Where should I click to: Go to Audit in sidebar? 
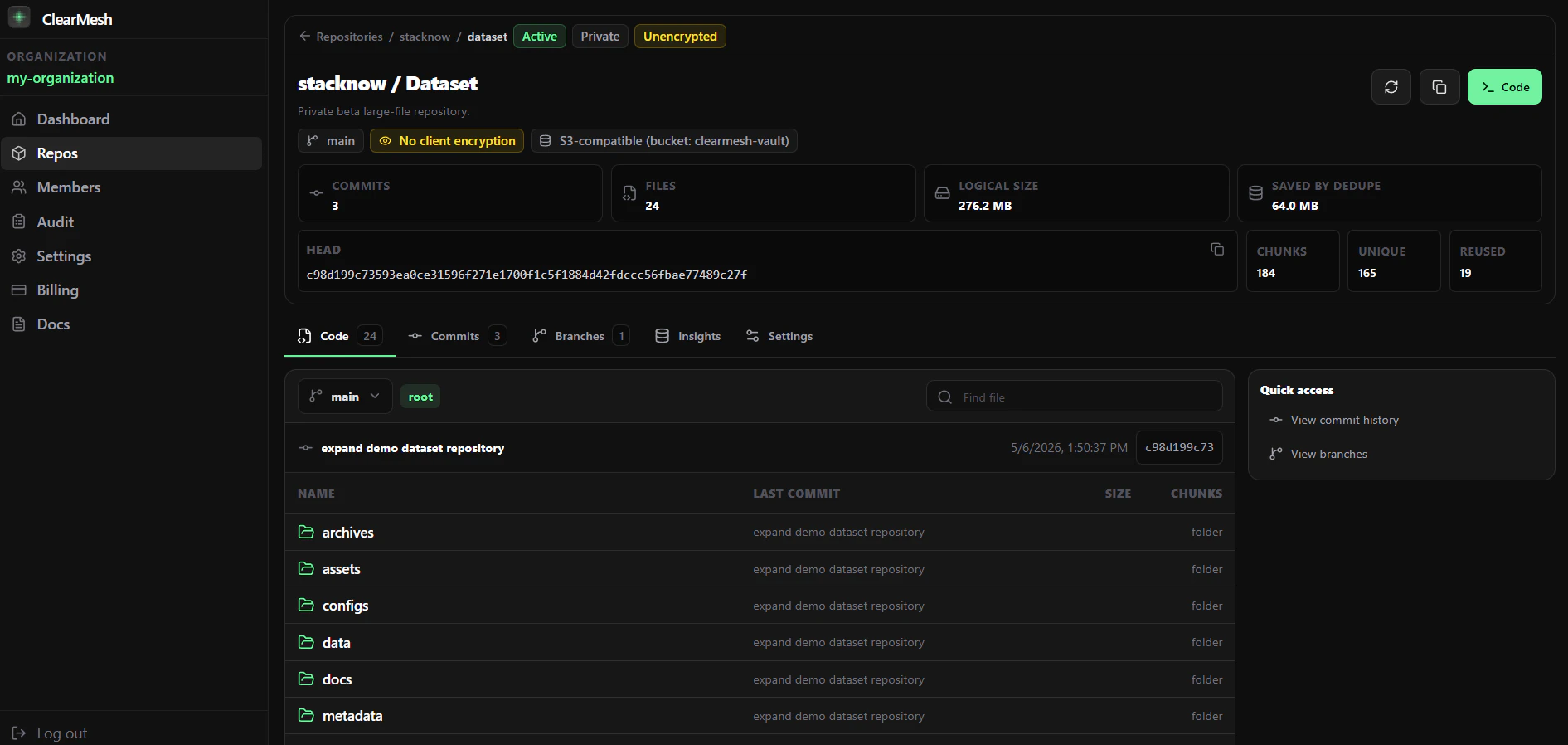point(133,222)
